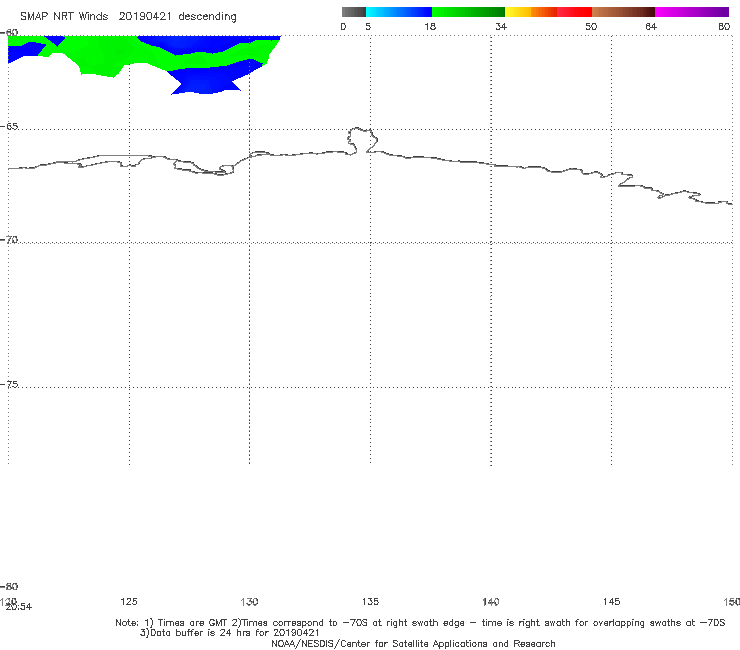Click the "140" longitude label
This screenshot has height=650, width=740.
click(x=491, y=601)
